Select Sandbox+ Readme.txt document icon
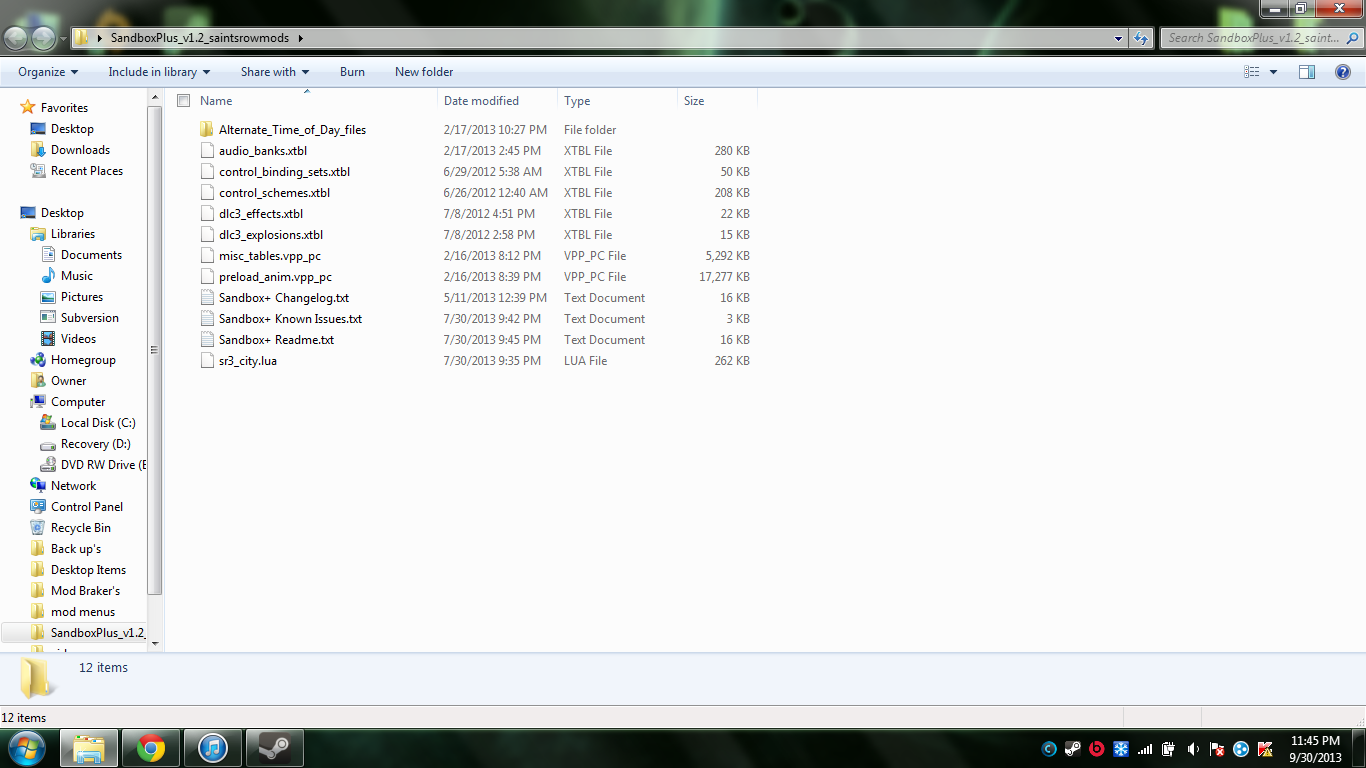Screen dimensions: 1366x768 tap(207, 340)
